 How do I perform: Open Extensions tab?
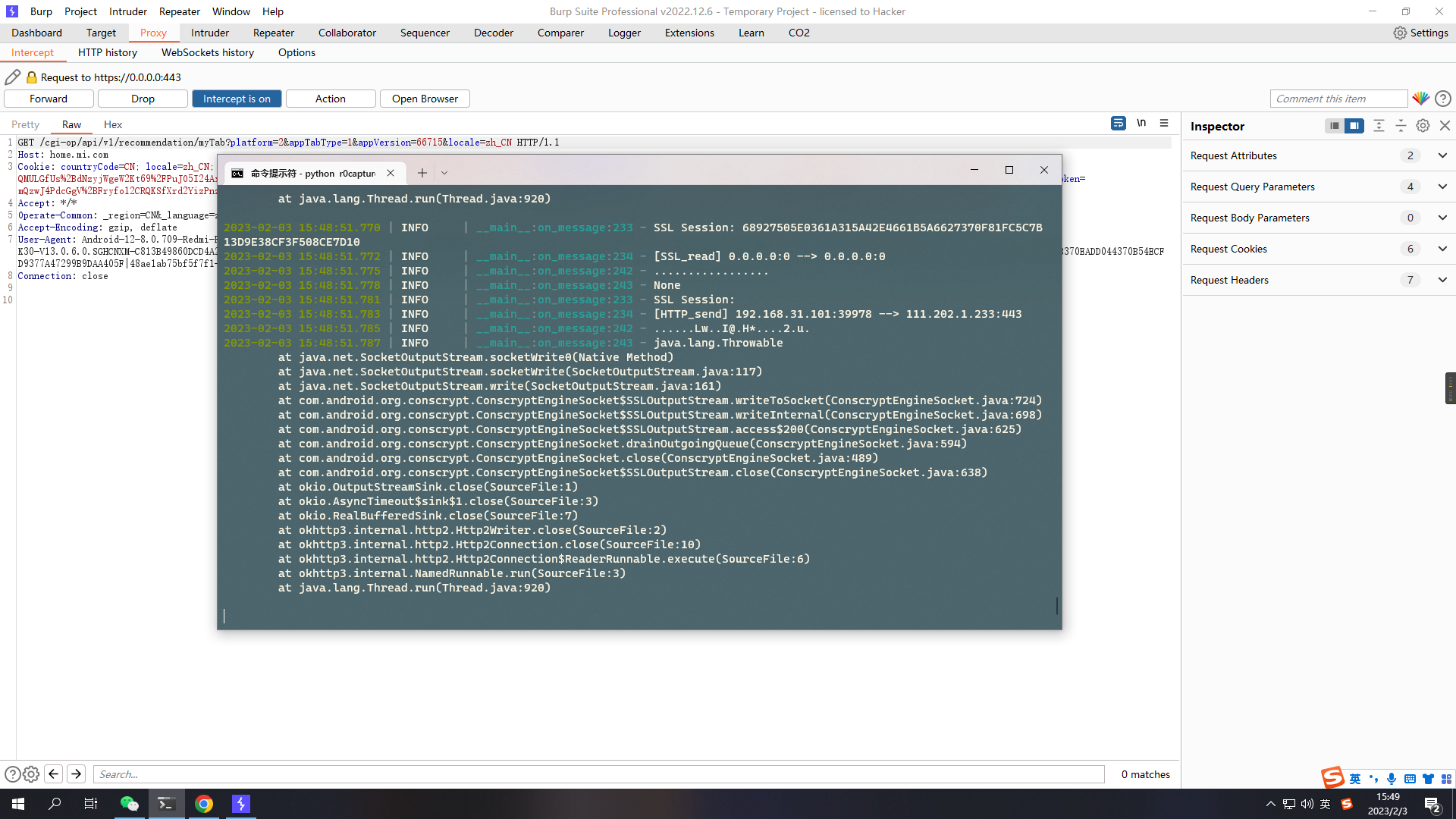click(x=689, y=33)
